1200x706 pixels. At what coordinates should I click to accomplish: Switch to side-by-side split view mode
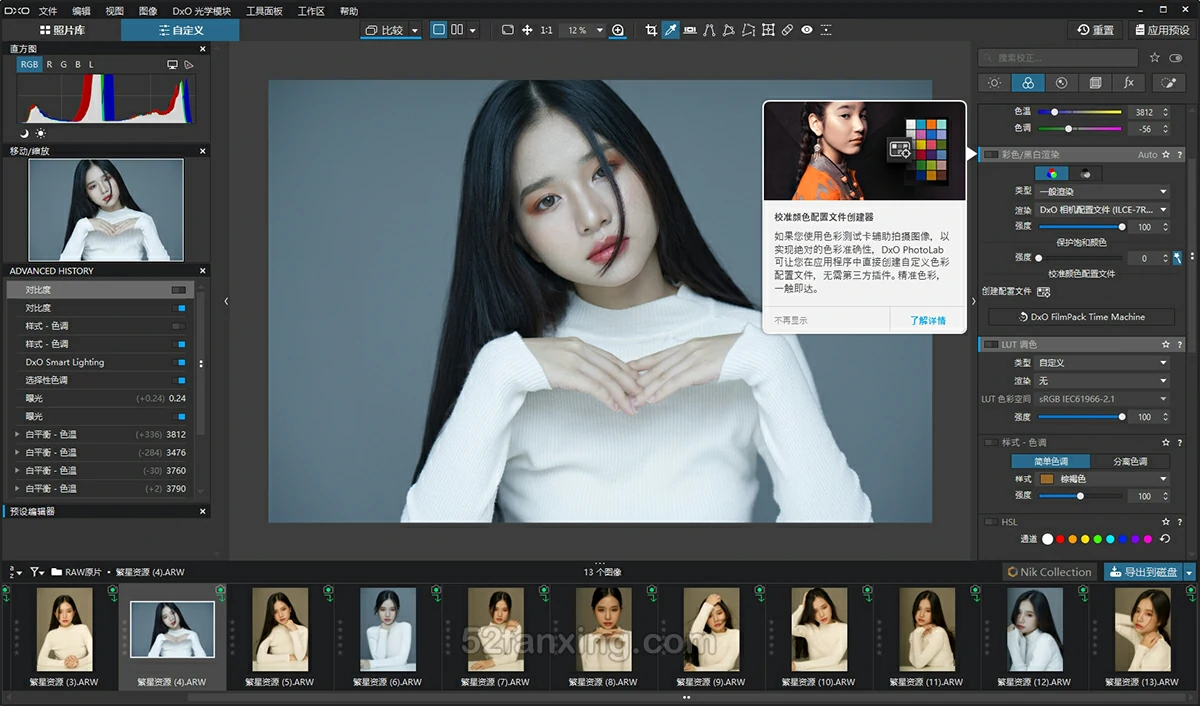457,30
